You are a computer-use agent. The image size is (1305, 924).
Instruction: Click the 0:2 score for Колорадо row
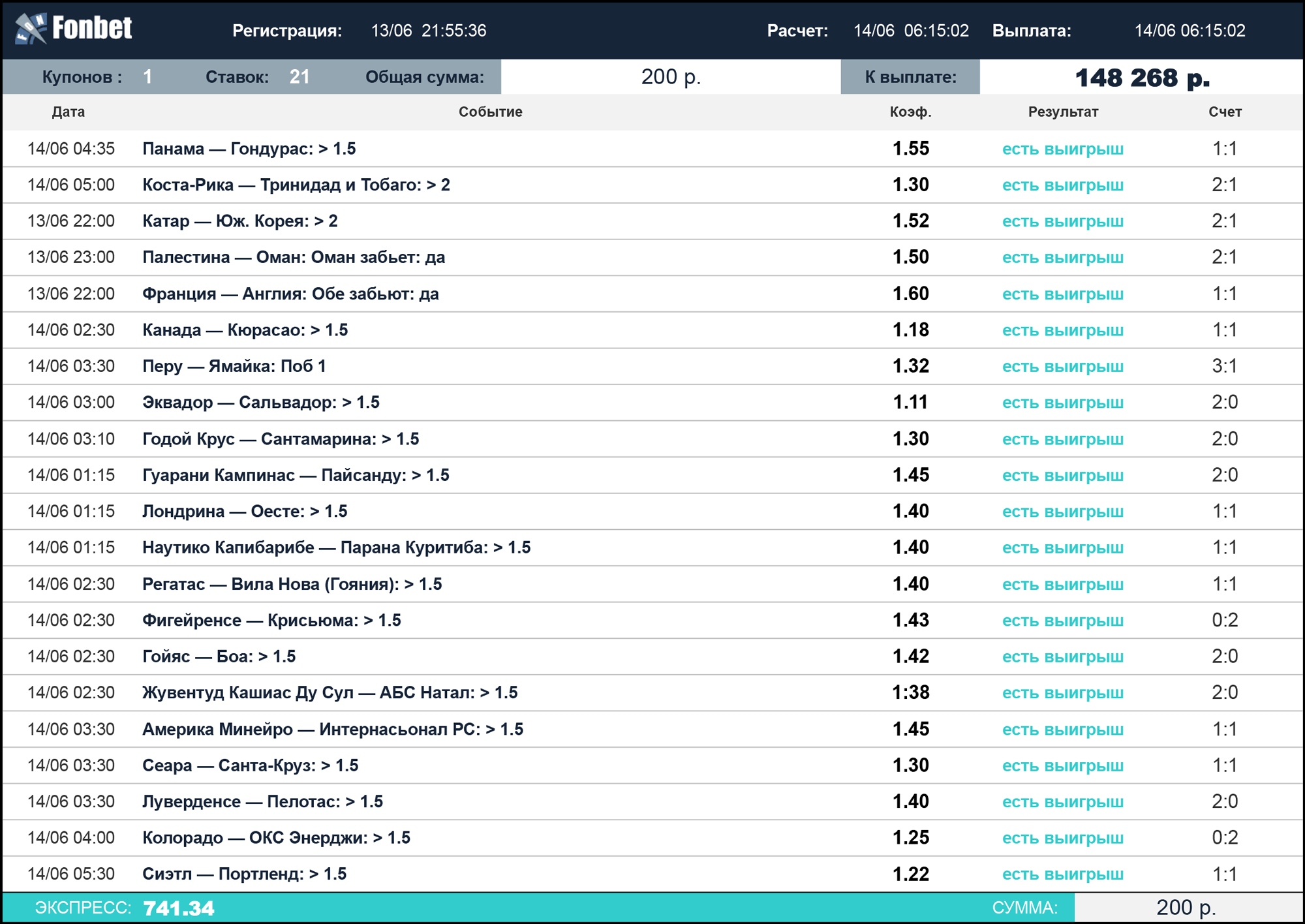pyautogui.click(x=1225, y=838)
